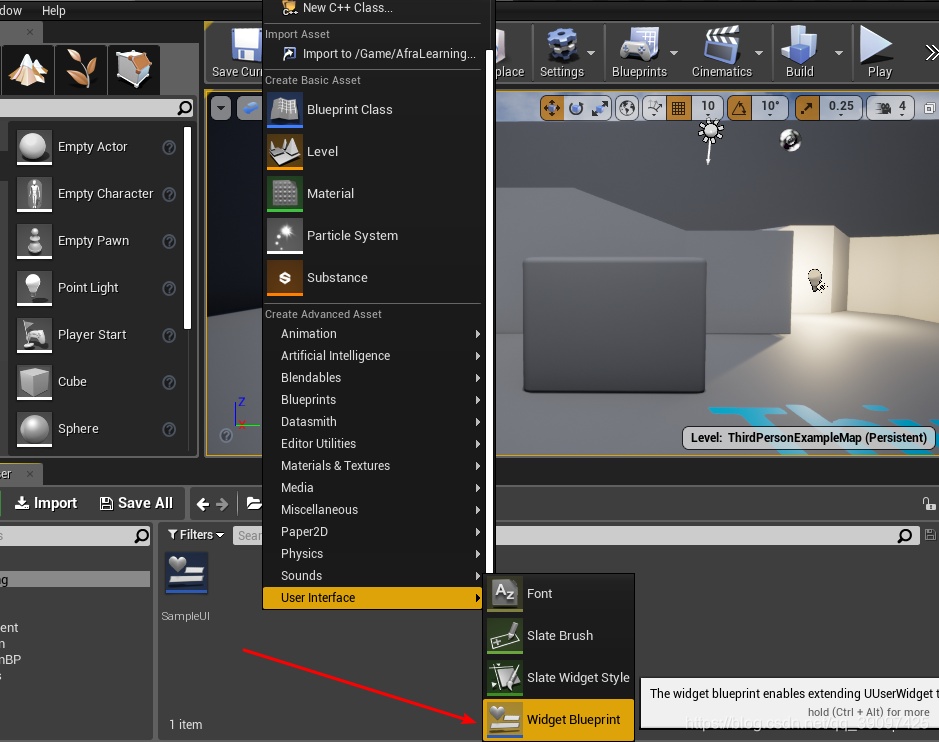The image size is (939, 742).
Task: Open help for Empty Actor
Action: pos(169,147)
